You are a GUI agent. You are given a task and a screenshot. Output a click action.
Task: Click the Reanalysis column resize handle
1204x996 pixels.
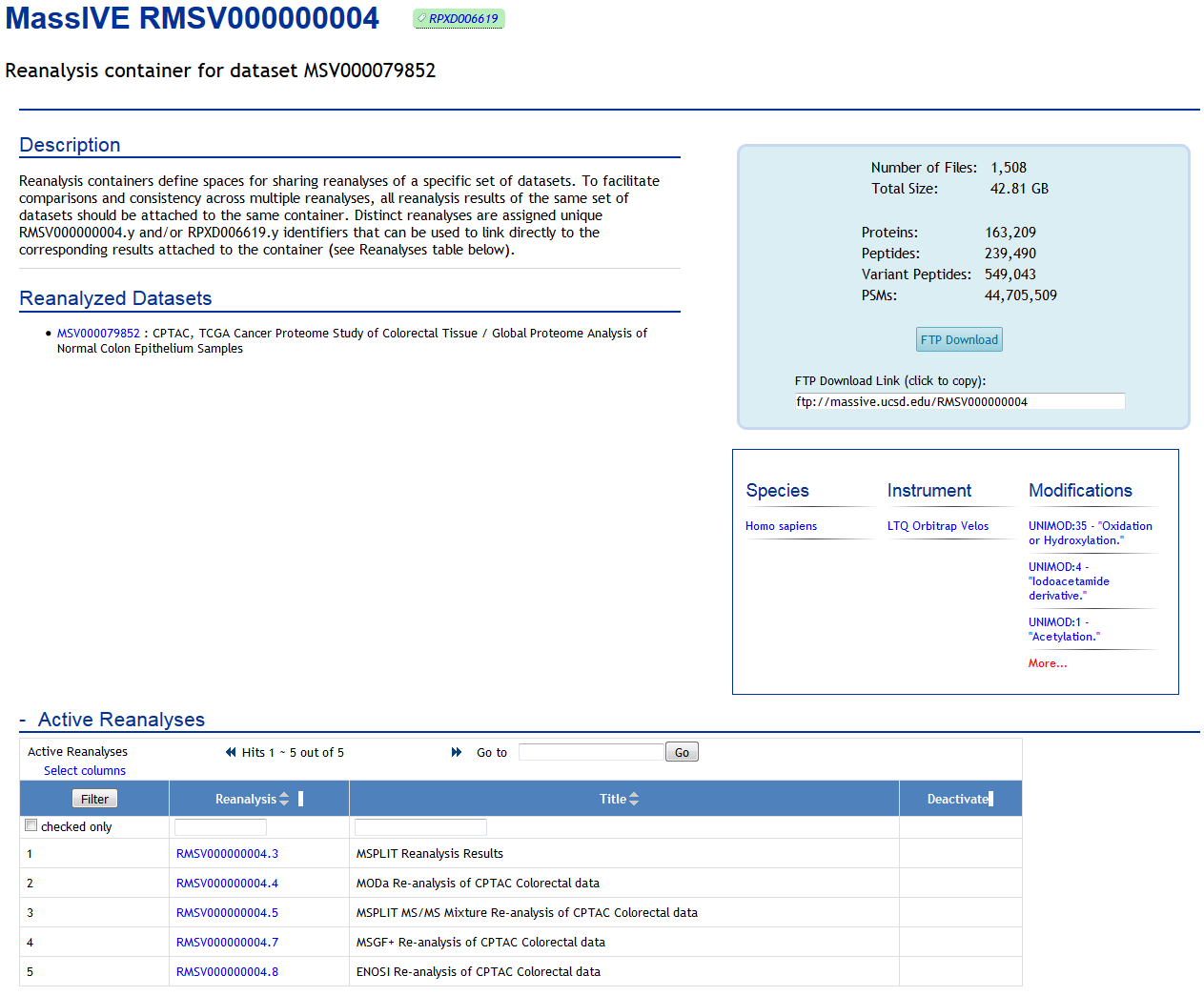[x=300, y=798]
